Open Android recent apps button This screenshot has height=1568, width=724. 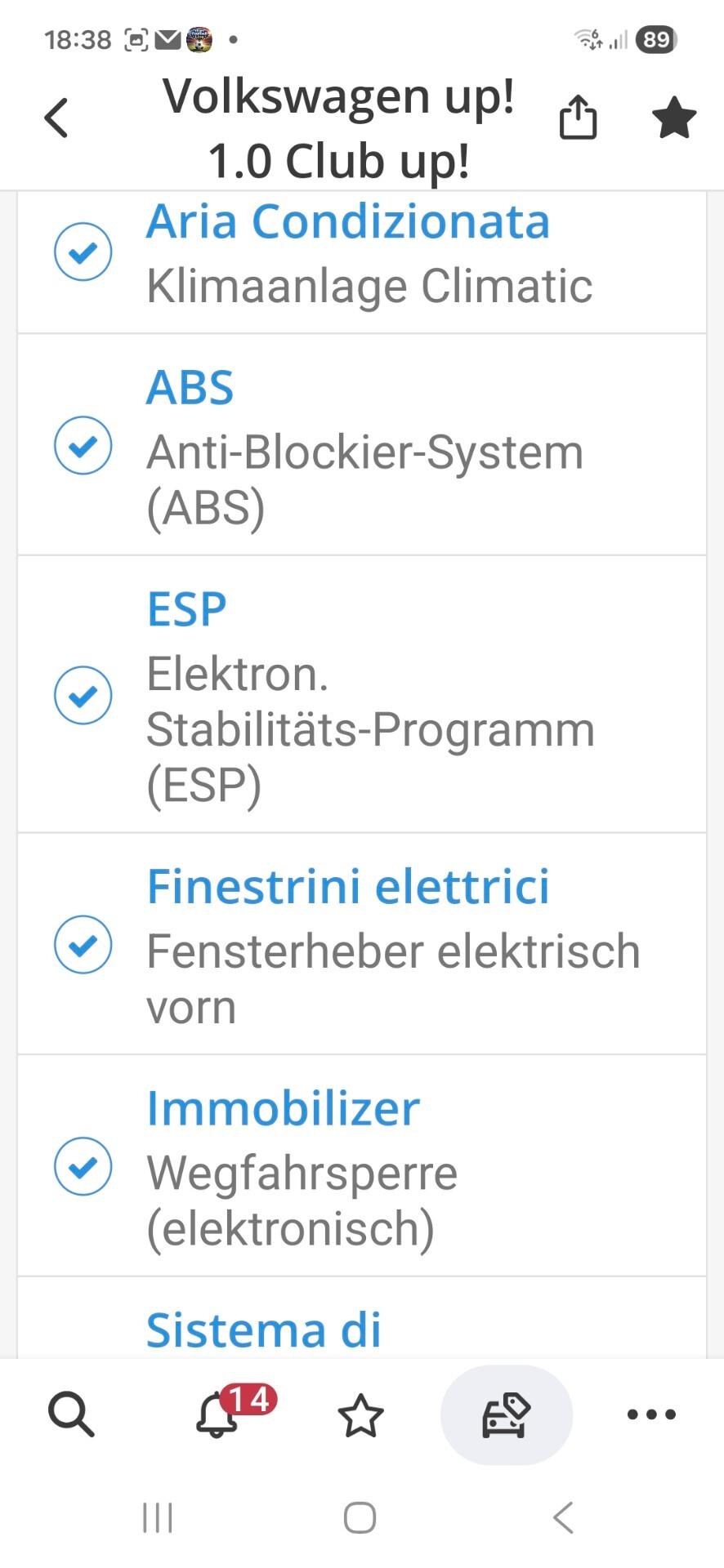157,1518
